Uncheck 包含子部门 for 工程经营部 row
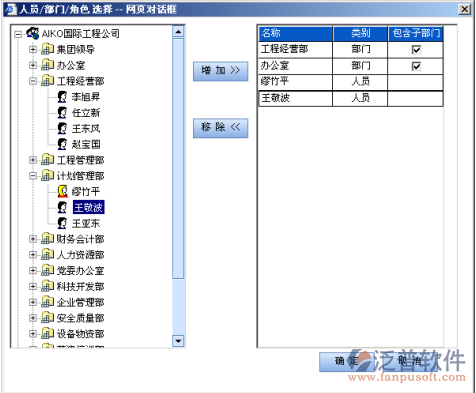Screen dimensions: 476x393 (416, 50)
